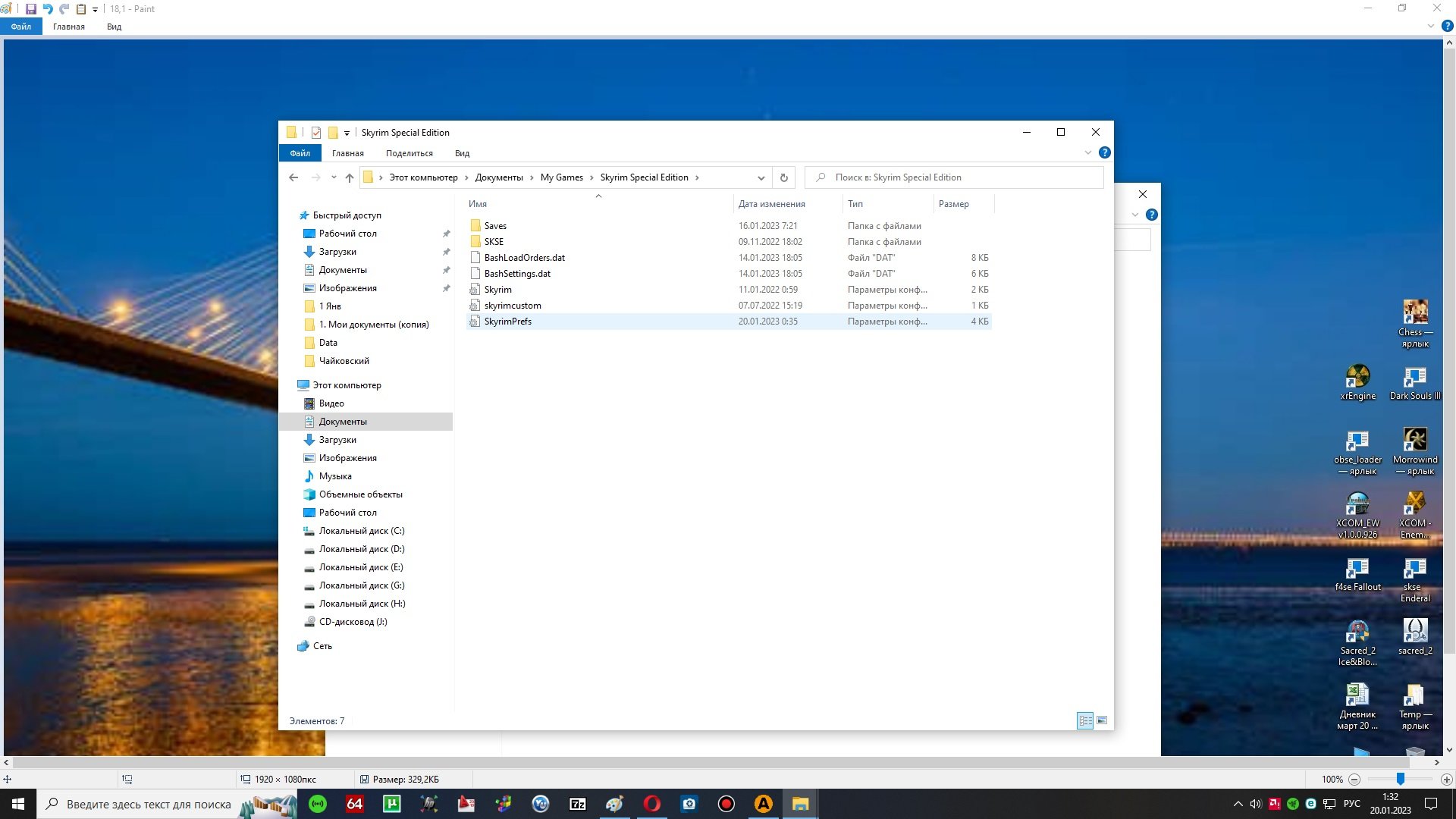Image resolution: width=1456 pixels, height=819 pixels.
Task: Click the Razer icon in system tray
Action: pos(1293,804)
